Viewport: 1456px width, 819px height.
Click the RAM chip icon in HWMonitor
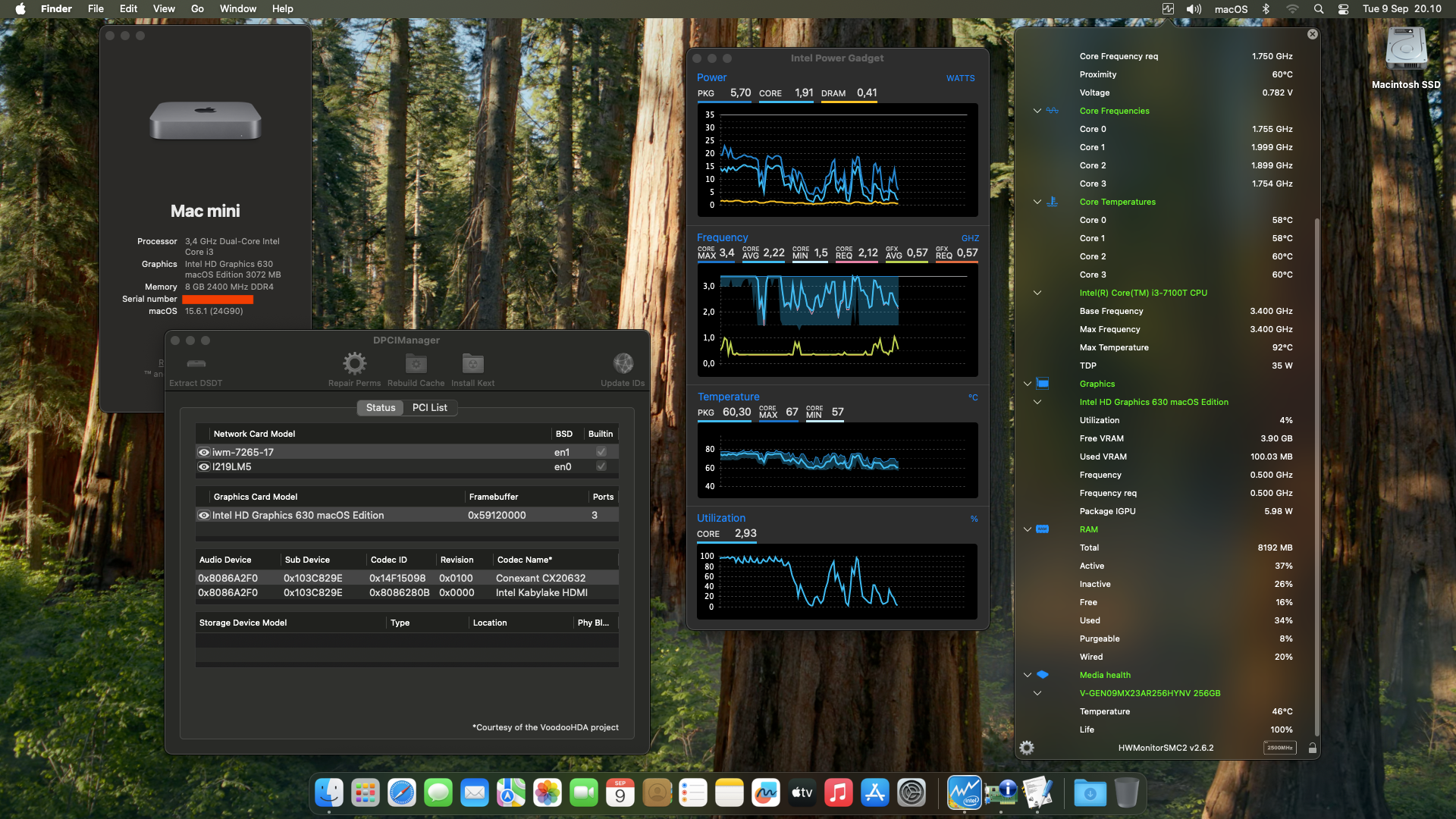[x=1043, y=529]
